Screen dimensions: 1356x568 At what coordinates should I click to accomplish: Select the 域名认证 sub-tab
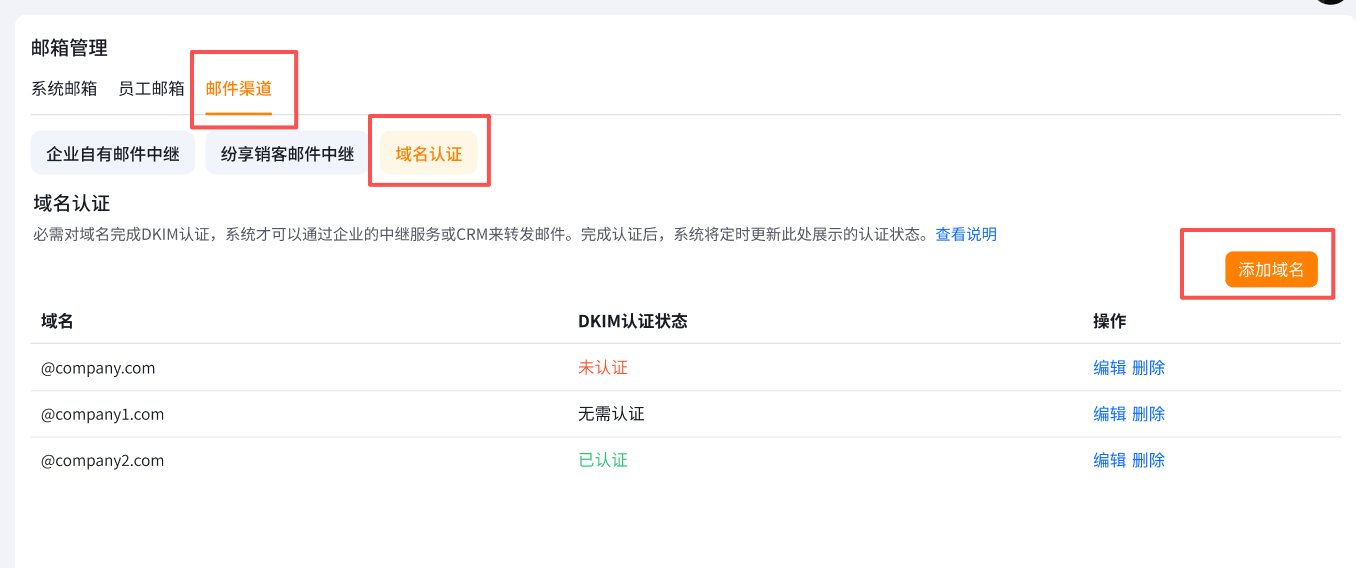[429, 154]
